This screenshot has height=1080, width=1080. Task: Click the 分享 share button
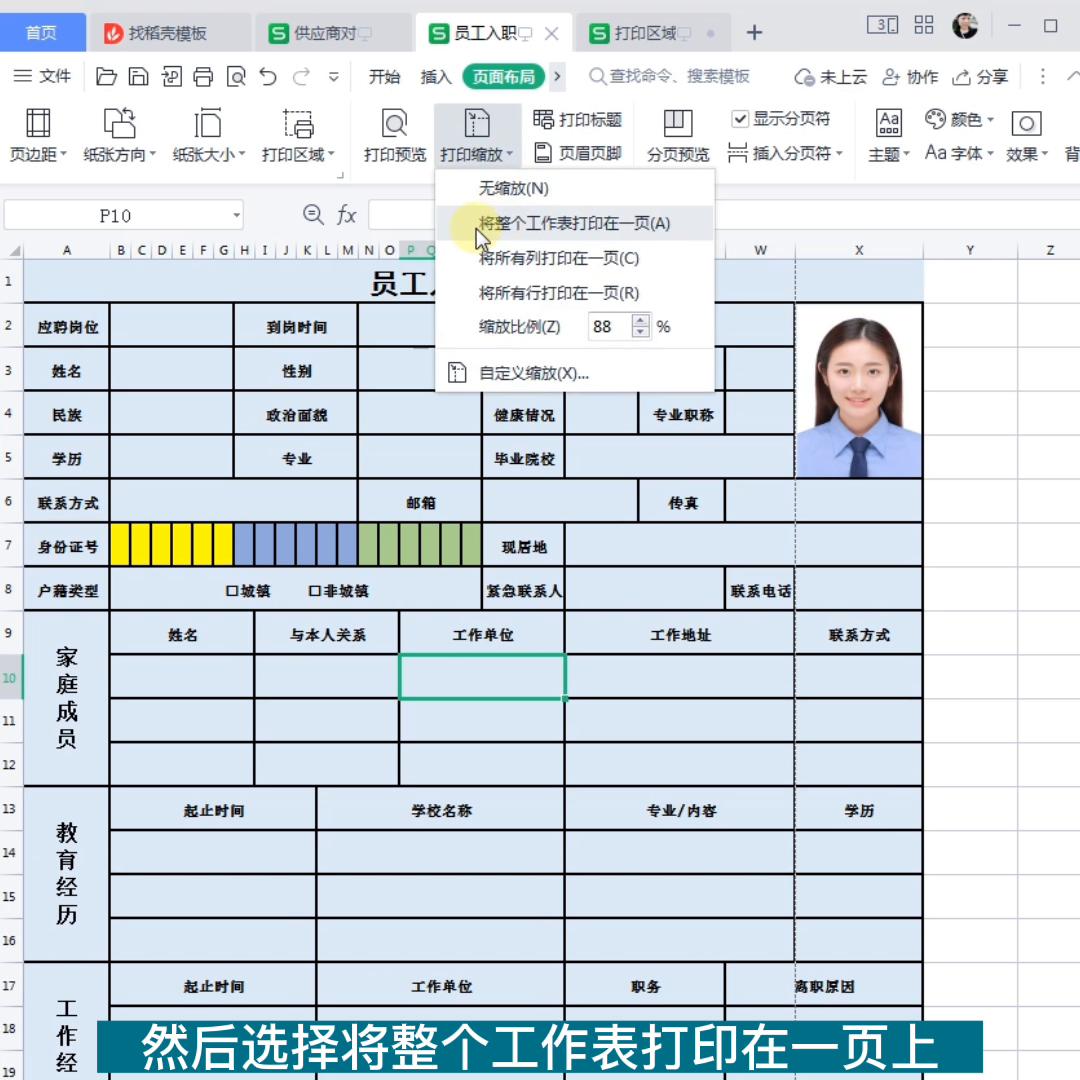981,76
